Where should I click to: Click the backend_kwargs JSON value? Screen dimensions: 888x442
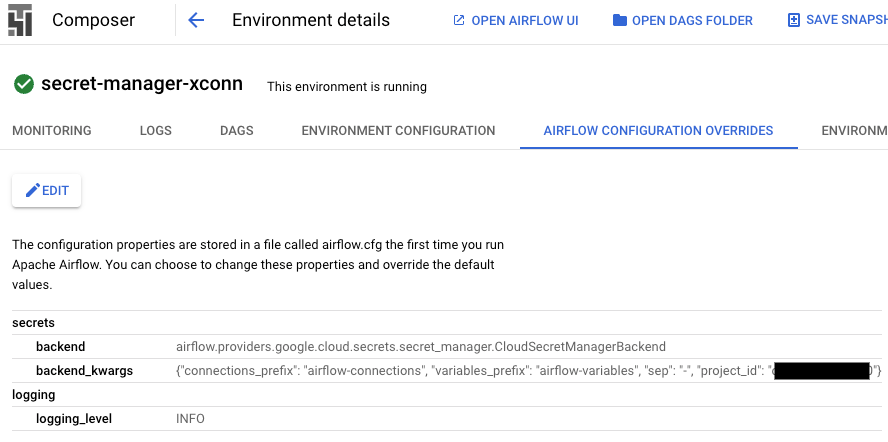coord(529,371)
